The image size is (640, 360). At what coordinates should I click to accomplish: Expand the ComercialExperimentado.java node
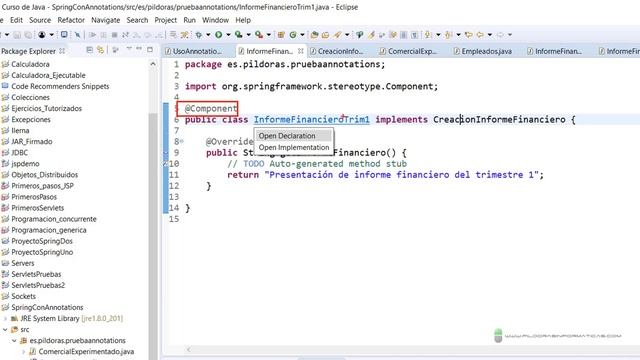tap(24, 352)
